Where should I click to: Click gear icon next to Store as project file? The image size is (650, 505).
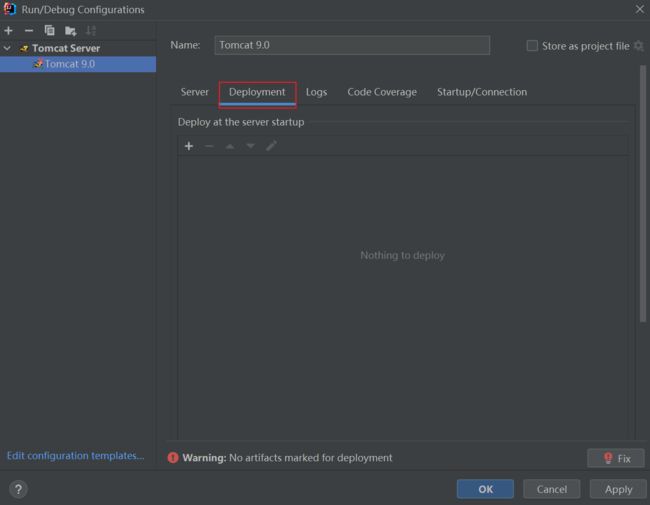639,46
